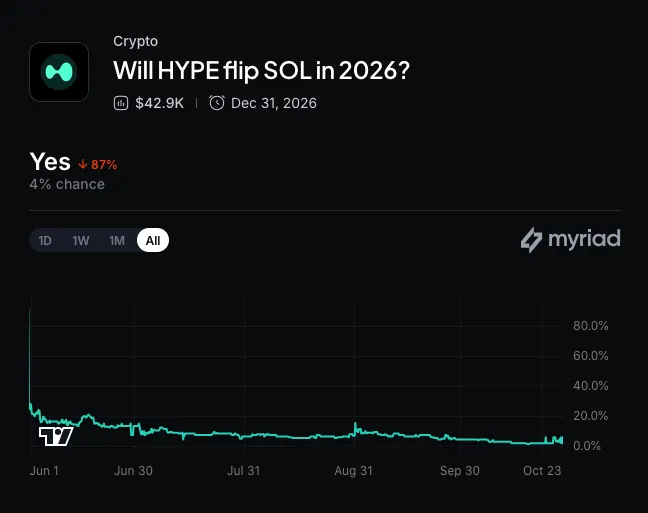This screenshot has height=513, width=648.
Task: Click the Jun 1 date label
Action: point(44,471)
